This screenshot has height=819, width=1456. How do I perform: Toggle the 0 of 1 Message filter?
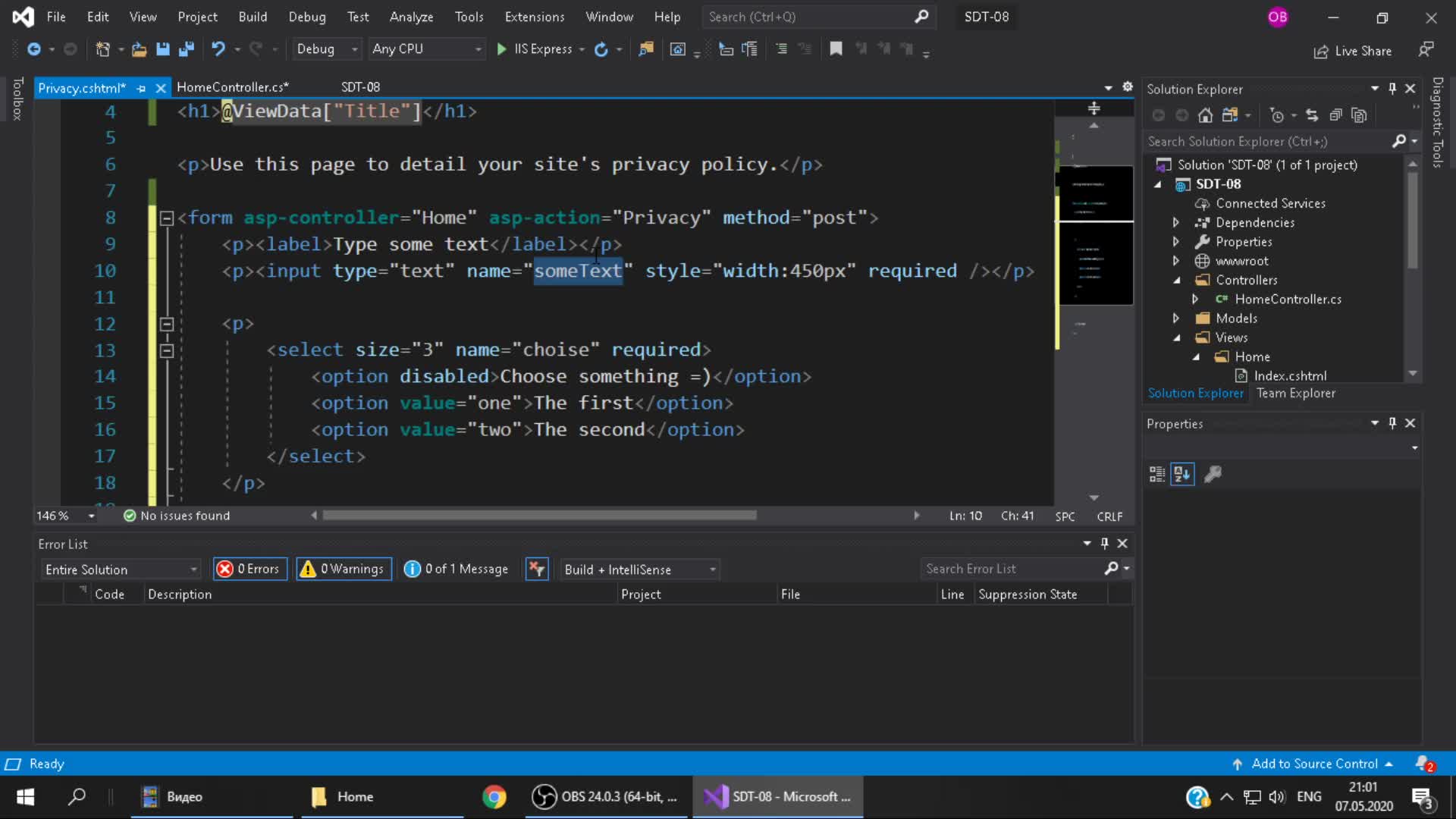pyautogui.click(x=457, y=570)
